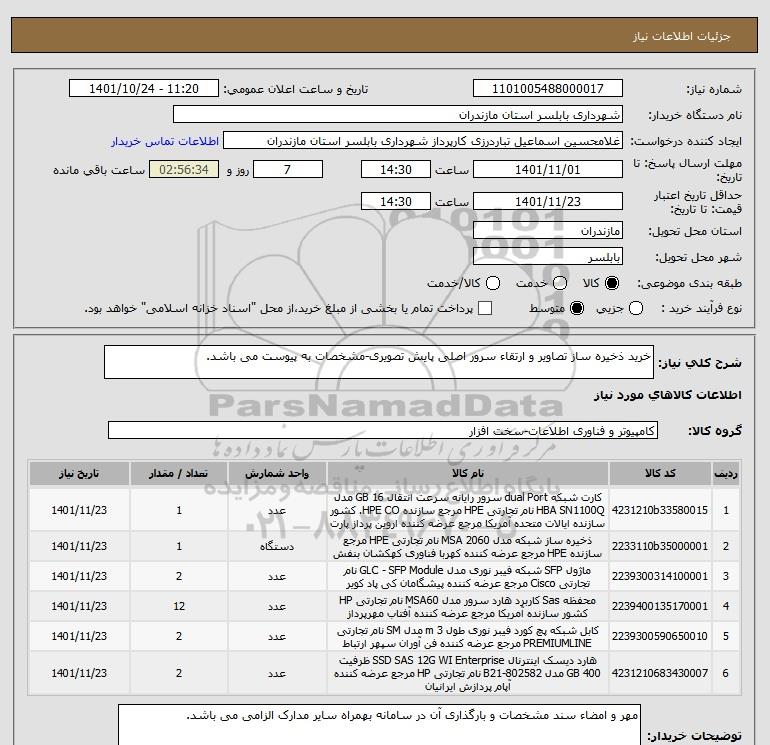This screenshot has height=745, width=770.
Task: Select the متوسط purchase type radio
Action: [x=577, y=308]
